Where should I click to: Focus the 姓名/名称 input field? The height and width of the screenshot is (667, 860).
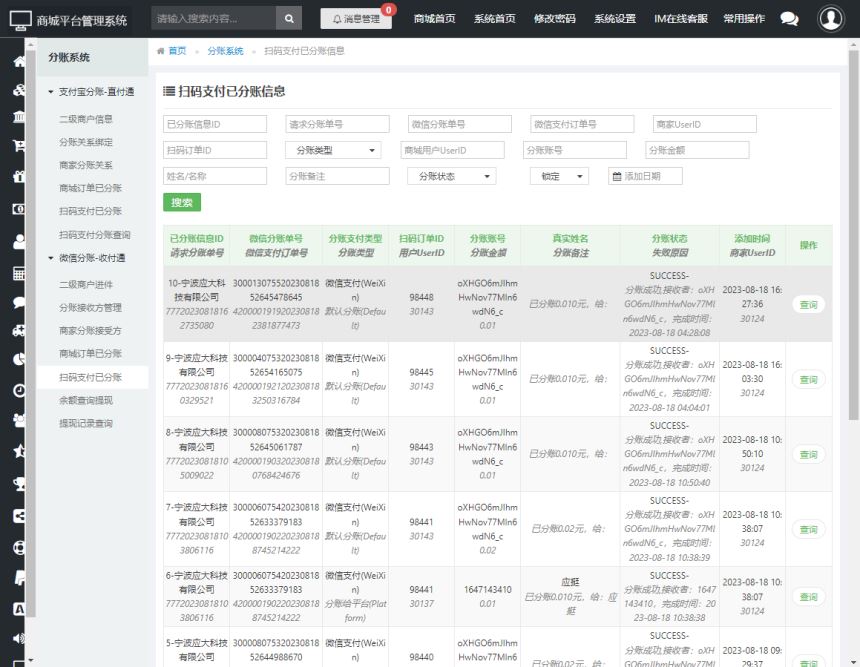tap(215, 176)
